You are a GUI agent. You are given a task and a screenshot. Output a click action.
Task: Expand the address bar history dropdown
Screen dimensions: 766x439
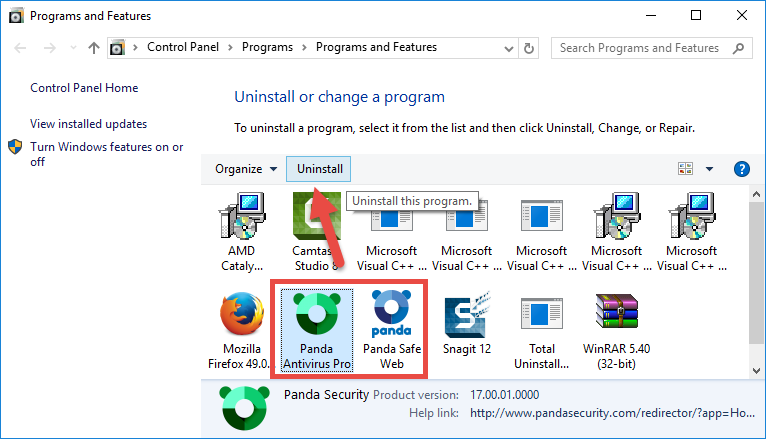coord(509,48)
